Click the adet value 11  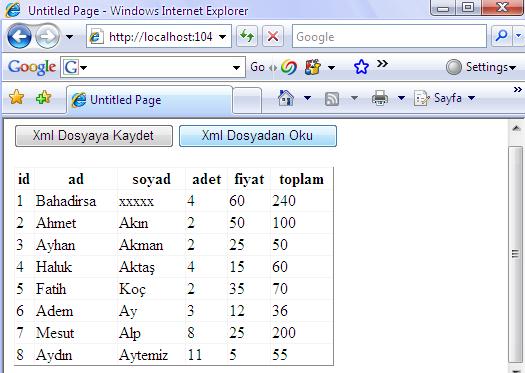[195, 355]
